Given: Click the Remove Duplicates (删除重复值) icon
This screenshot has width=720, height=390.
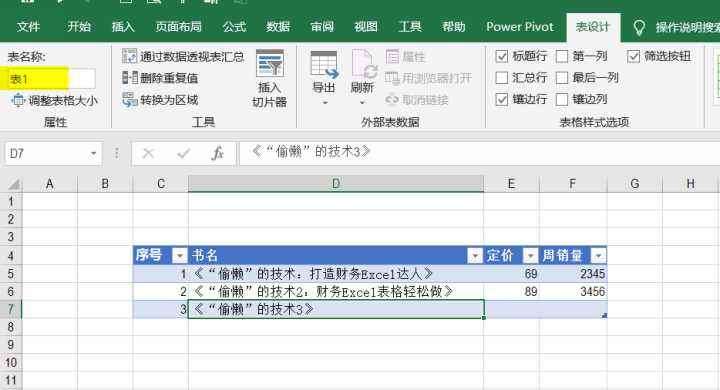Looking at the screenshot, I should pos(129,78).
